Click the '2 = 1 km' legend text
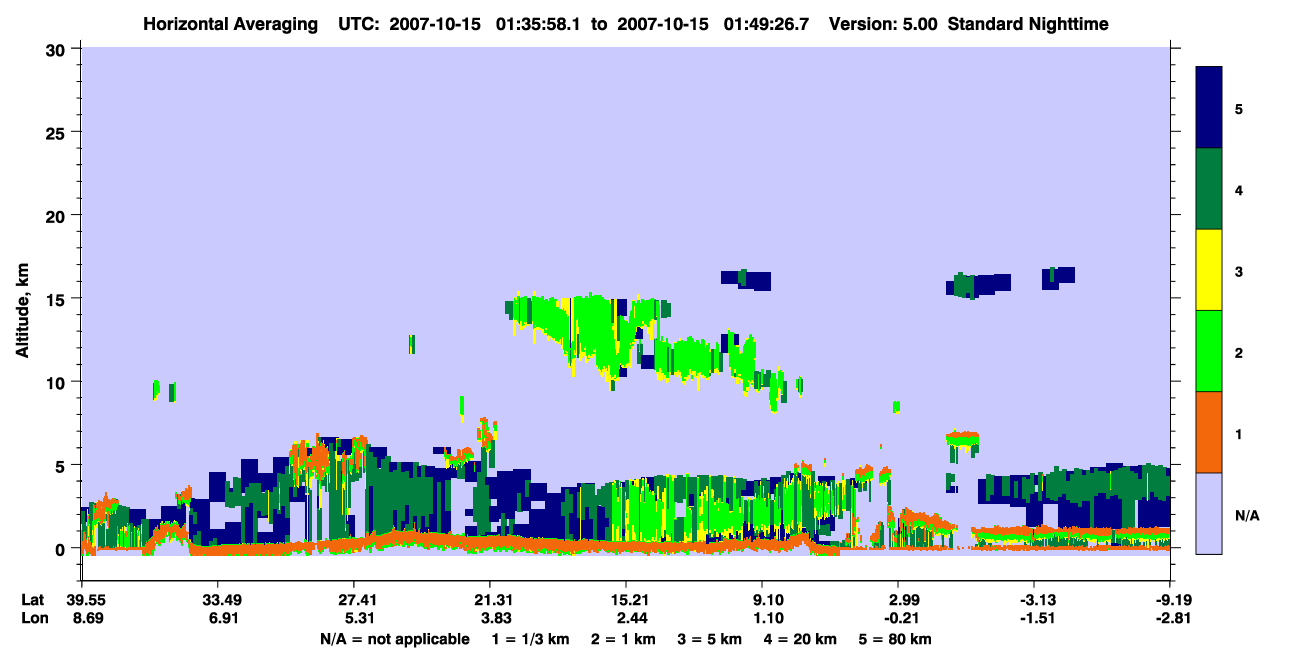This screenshot has width=1300, height=667. [x=624, y=639]
